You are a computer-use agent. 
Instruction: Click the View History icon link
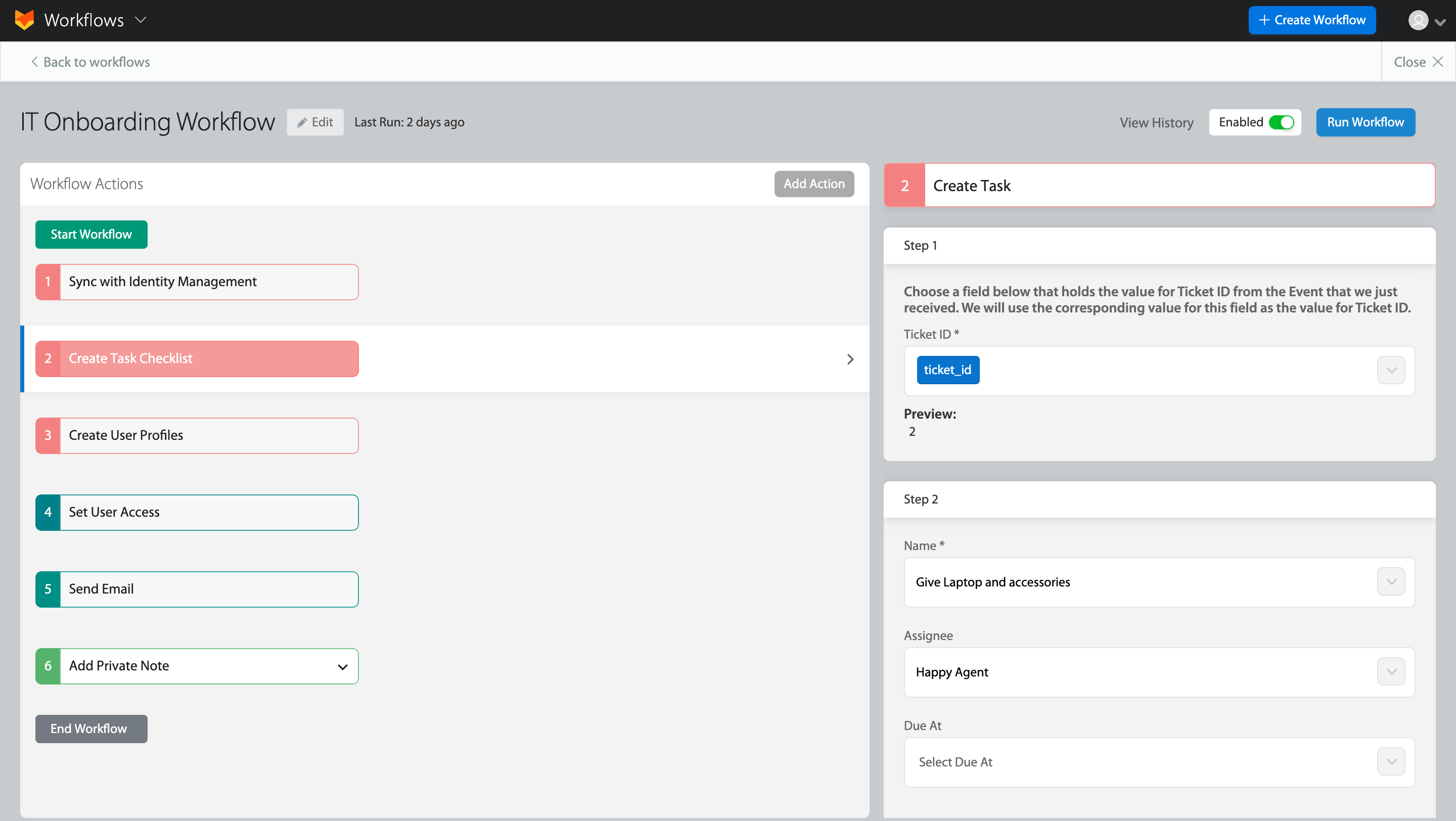click(x=1156, y=122)
